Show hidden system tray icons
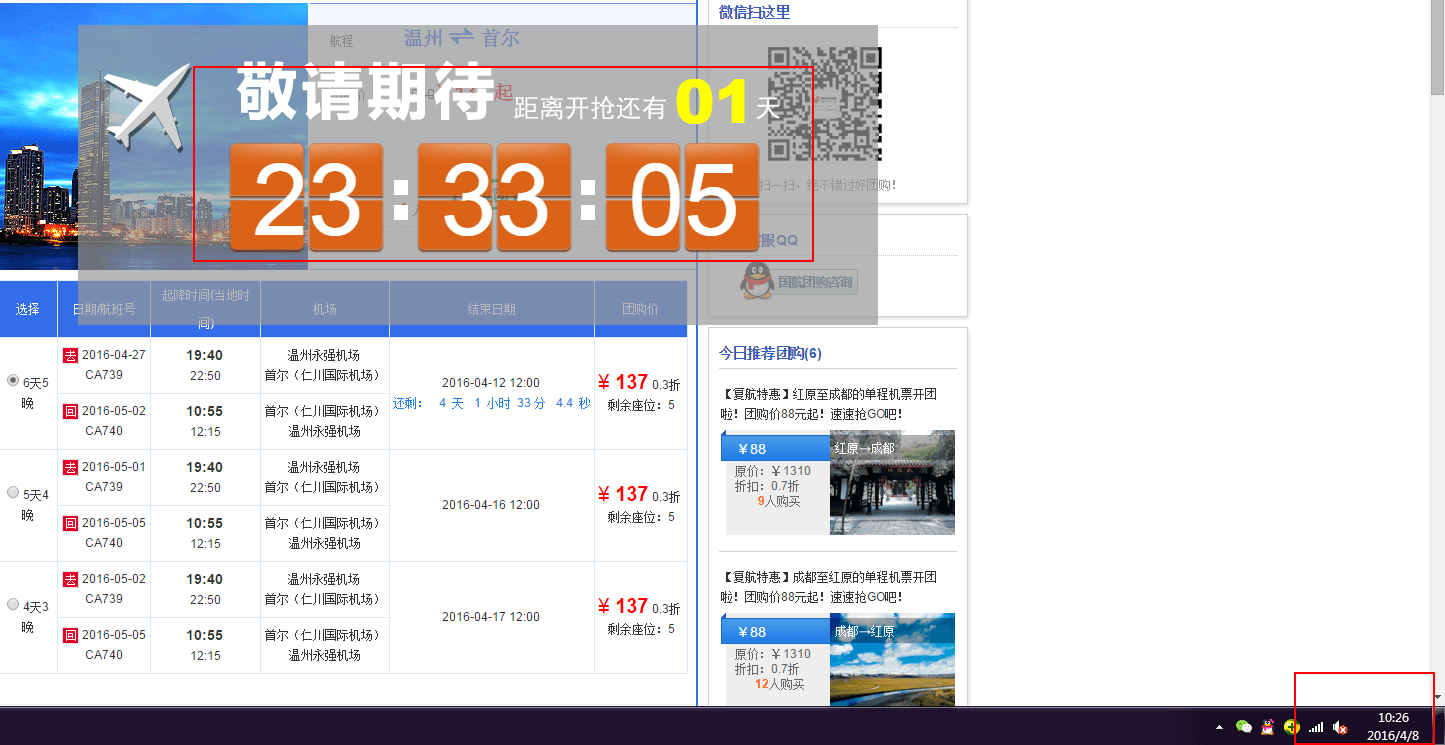The image size is (1445, 745). pos(1219,727)
